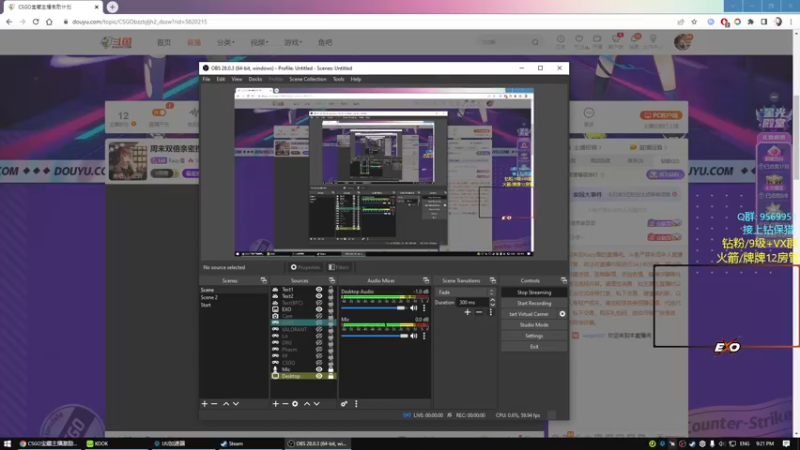Hide the Text1 source via eye icon
This screenshot has height=450, width=800.
(x=319, y=289)
